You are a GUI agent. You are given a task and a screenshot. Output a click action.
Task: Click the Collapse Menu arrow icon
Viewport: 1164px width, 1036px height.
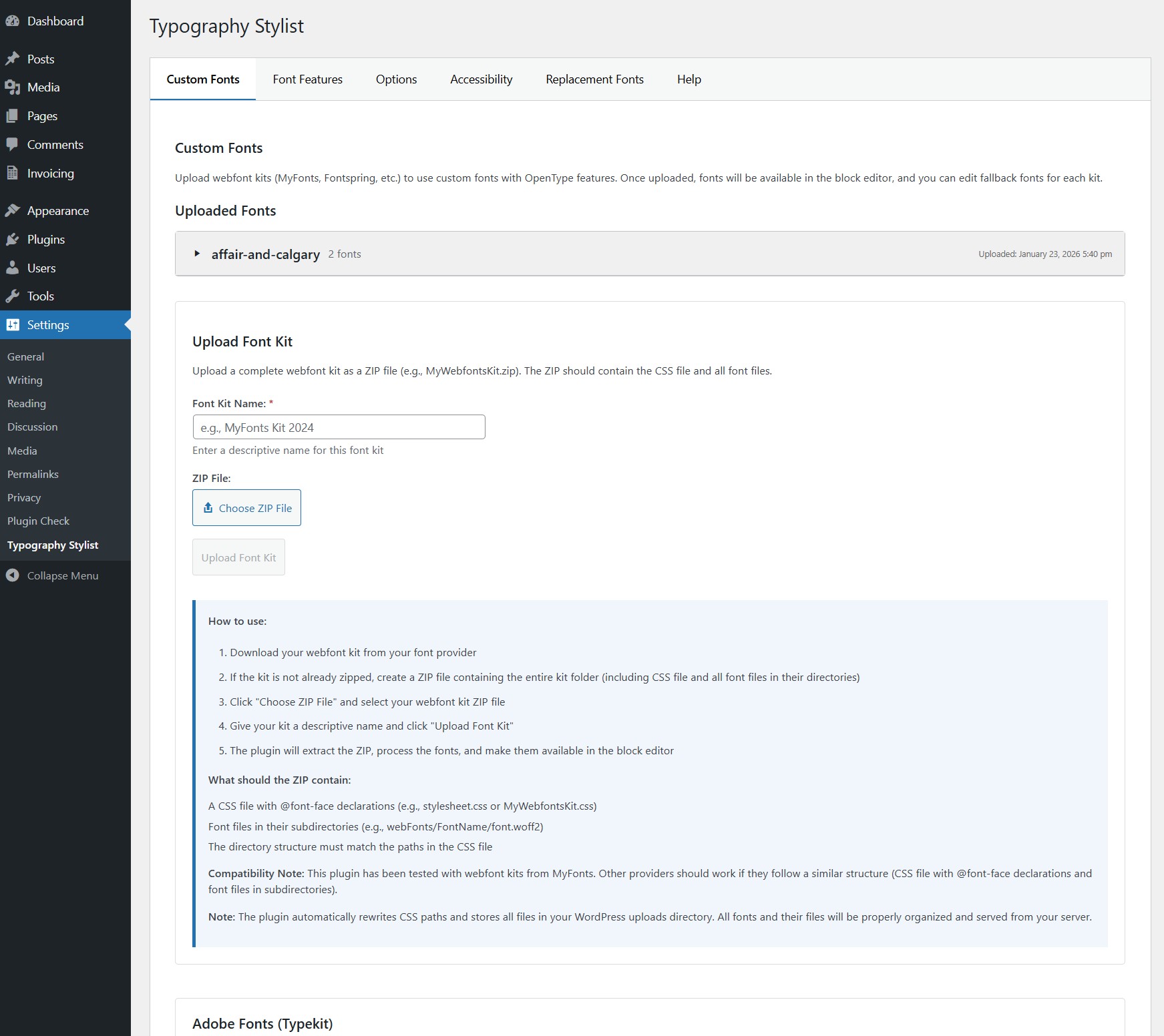click(12, 575)
